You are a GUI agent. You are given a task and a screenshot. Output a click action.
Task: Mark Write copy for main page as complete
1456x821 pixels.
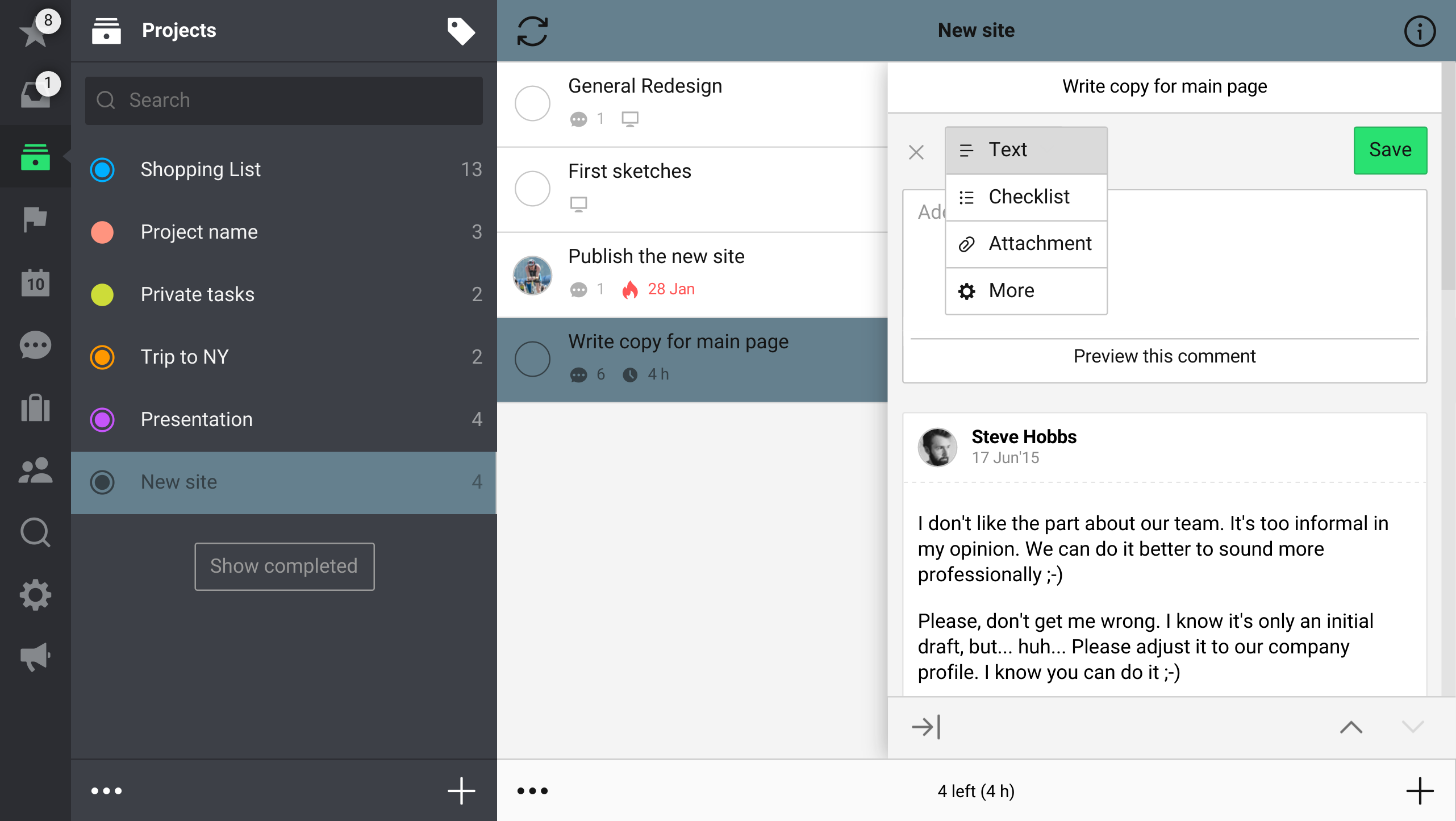[532, 359]
